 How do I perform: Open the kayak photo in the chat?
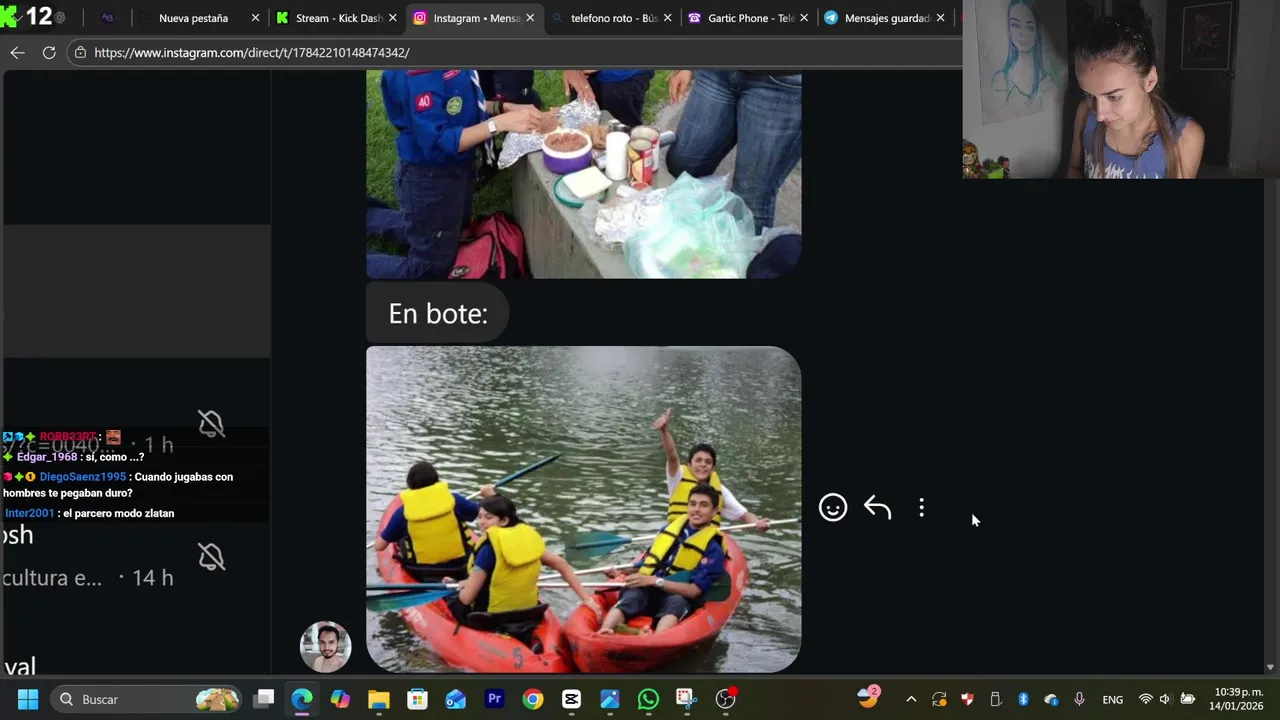click(583, 509)
